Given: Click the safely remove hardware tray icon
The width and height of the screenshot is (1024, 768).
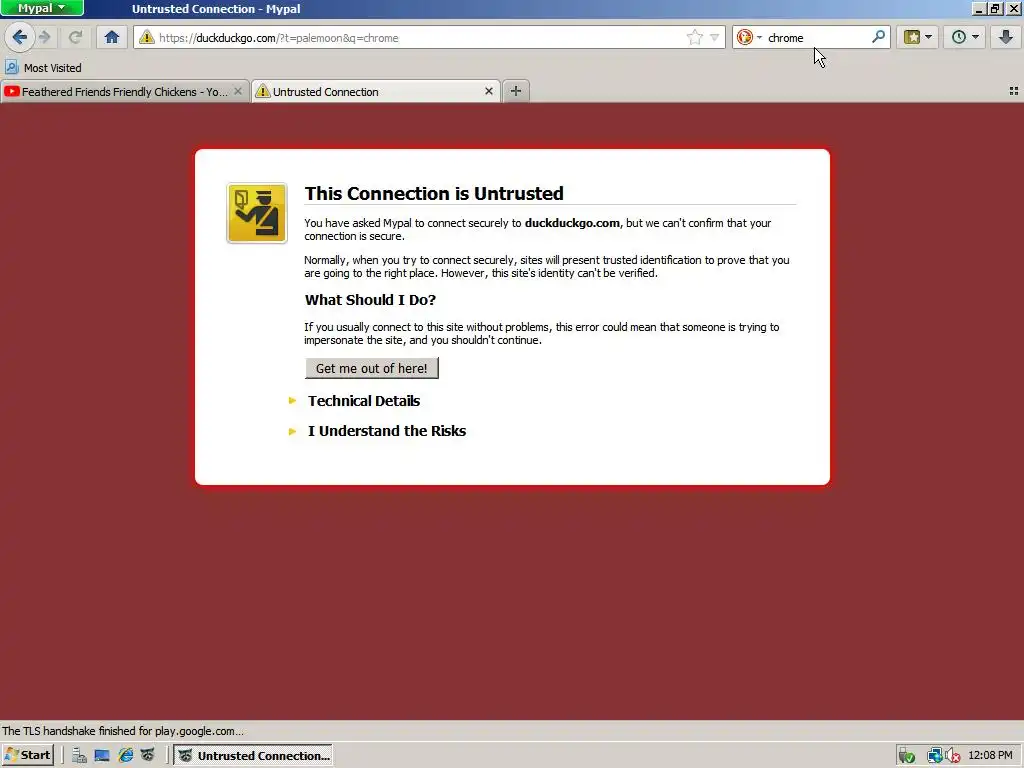Looking at the screenshot, I should click(906, 756).
